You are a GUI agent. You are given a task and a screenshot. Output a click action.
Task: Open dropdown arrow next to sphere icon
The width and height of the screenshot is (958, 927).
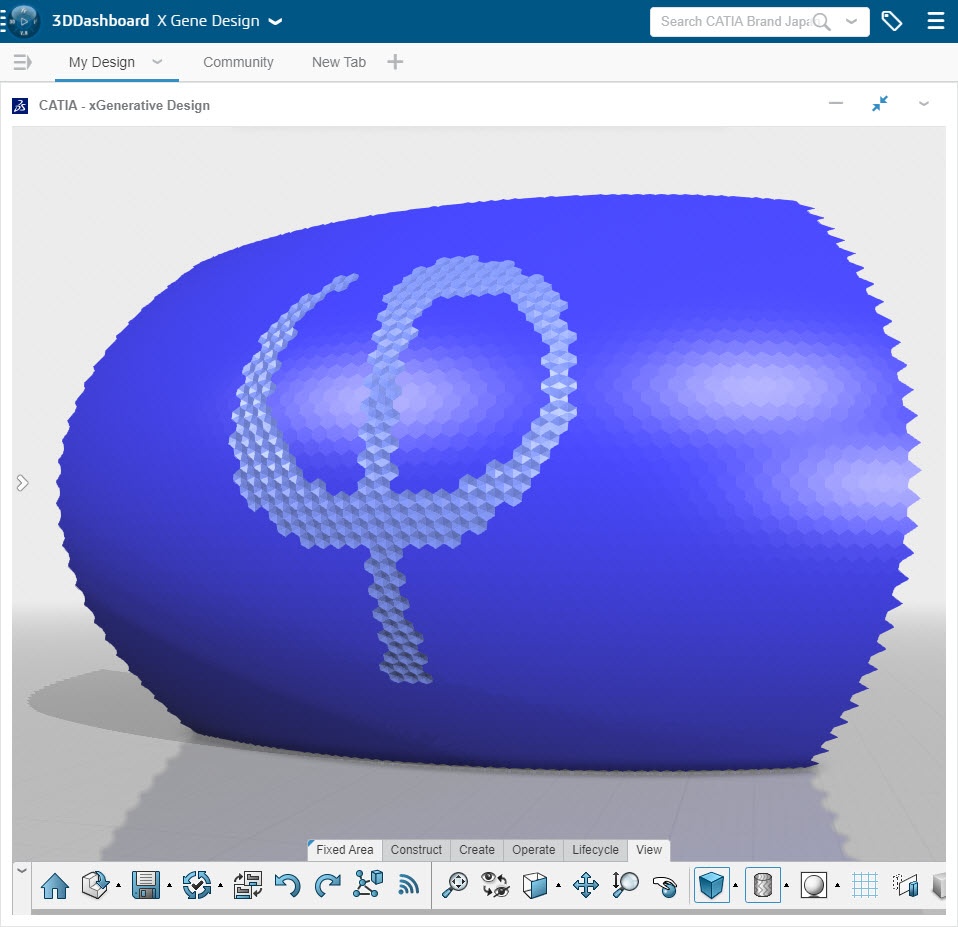837,885
